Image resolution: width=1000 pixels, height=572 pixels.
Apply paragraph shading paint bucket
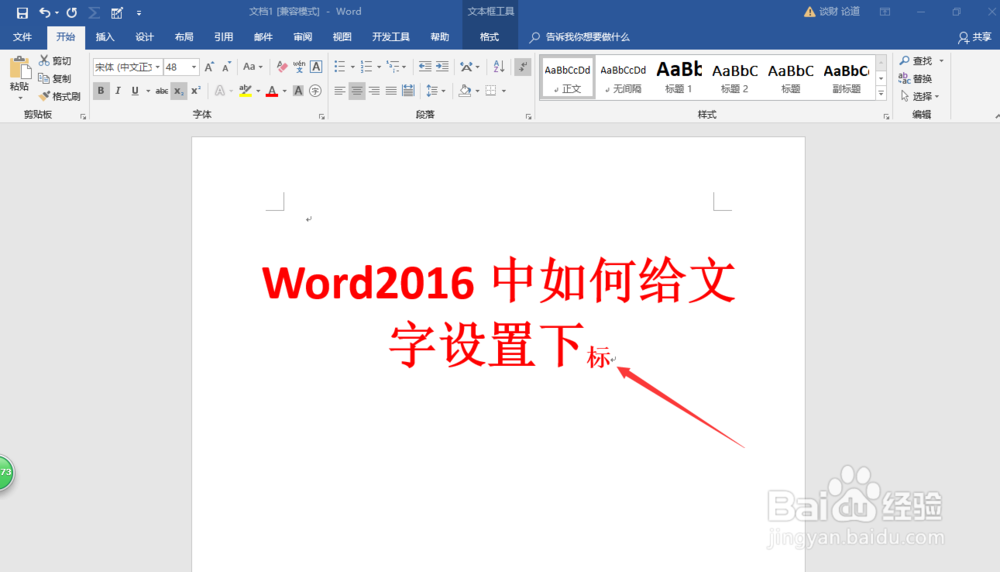point(465,91)
